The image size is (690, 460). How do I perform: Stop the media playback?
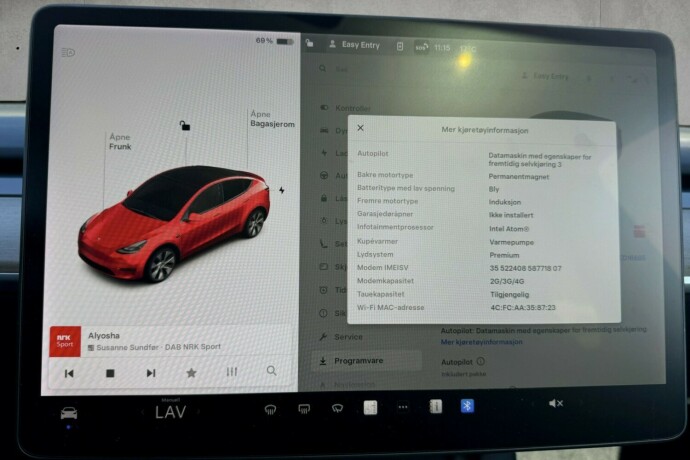pyautogui.click(x=110, y=373)
